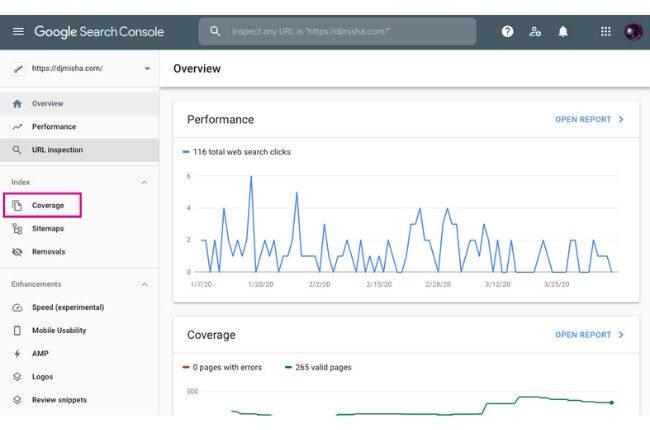
Task: Click the Overview page heading
Action: 197,69
